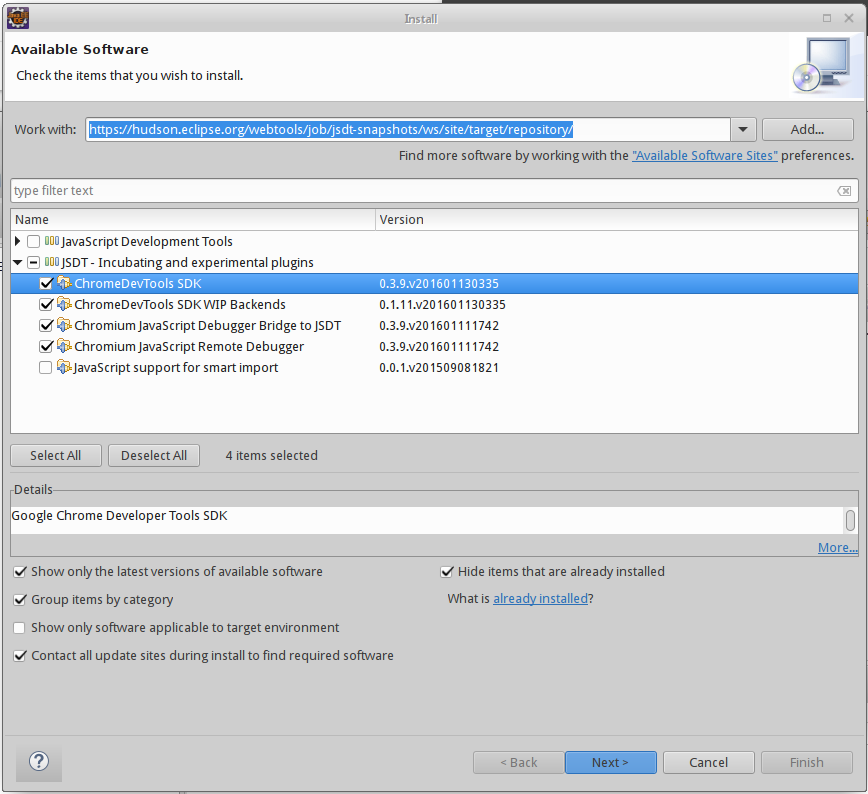The width and height of the screenshot is (868, 794).
Task: Click version 0.1.11.v201601130335 cell
Action: (442, 305)
